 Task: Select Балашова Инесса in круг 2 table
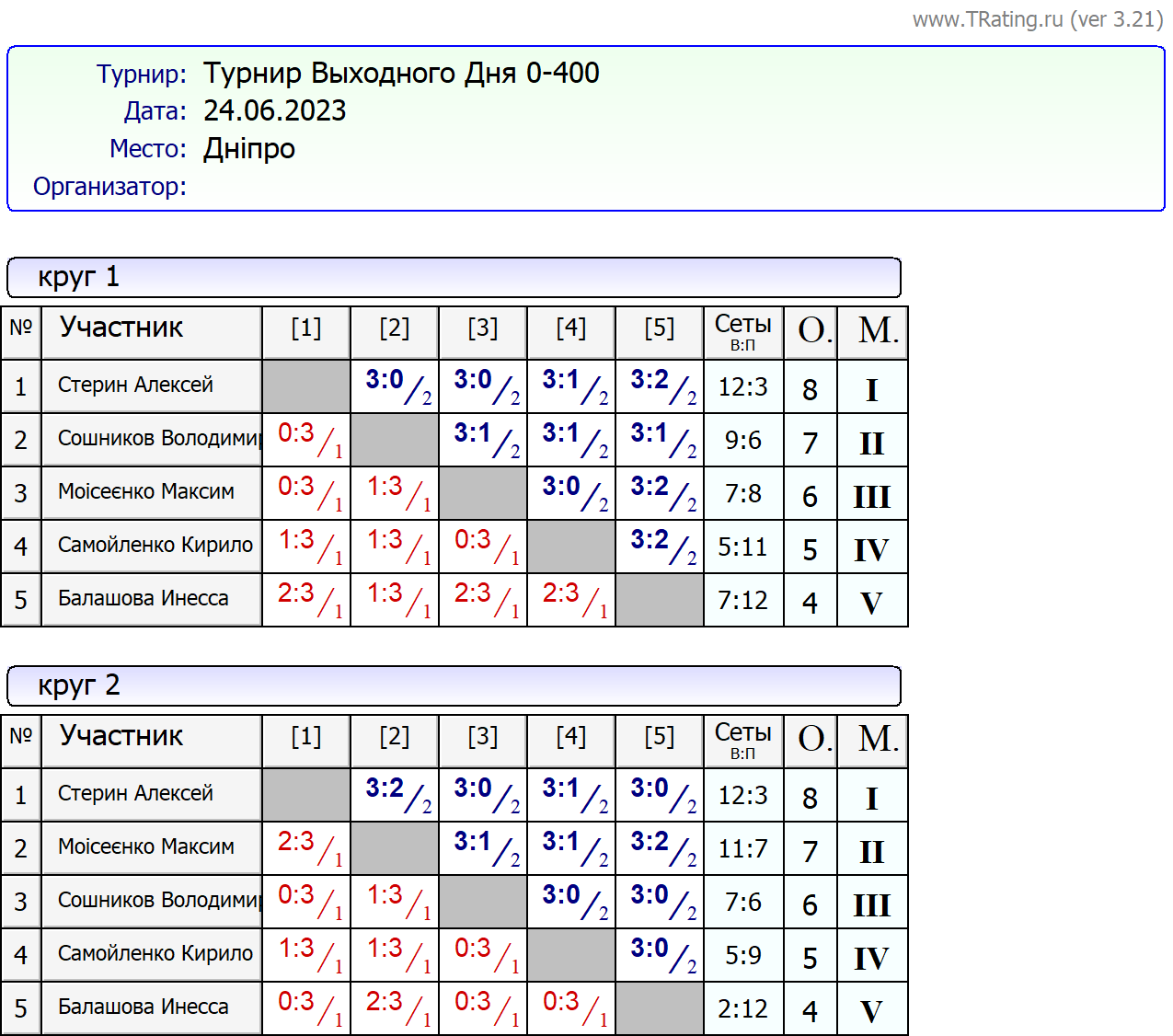pyautogui.click(x=143, y=1007)
